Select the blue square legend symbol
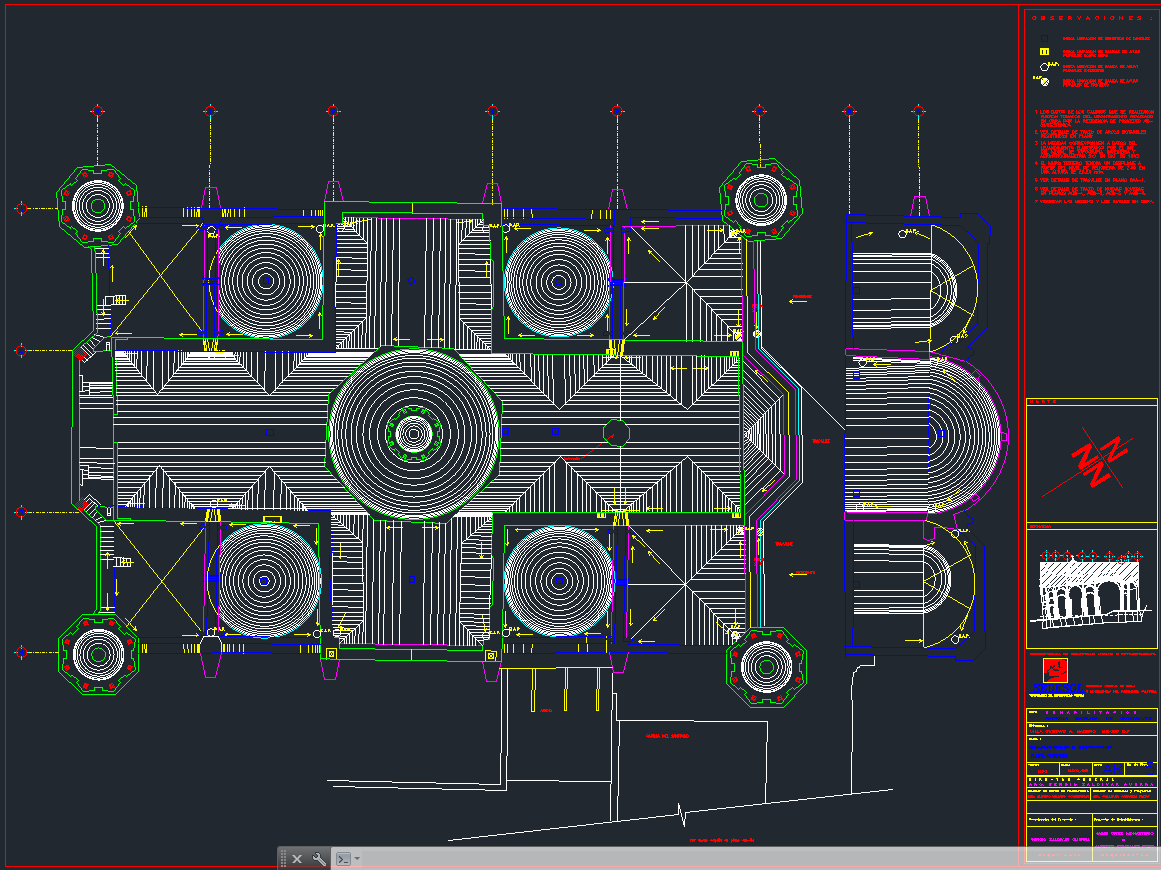Viewport: 1161px width, 870px height. tap(1043, 38)
